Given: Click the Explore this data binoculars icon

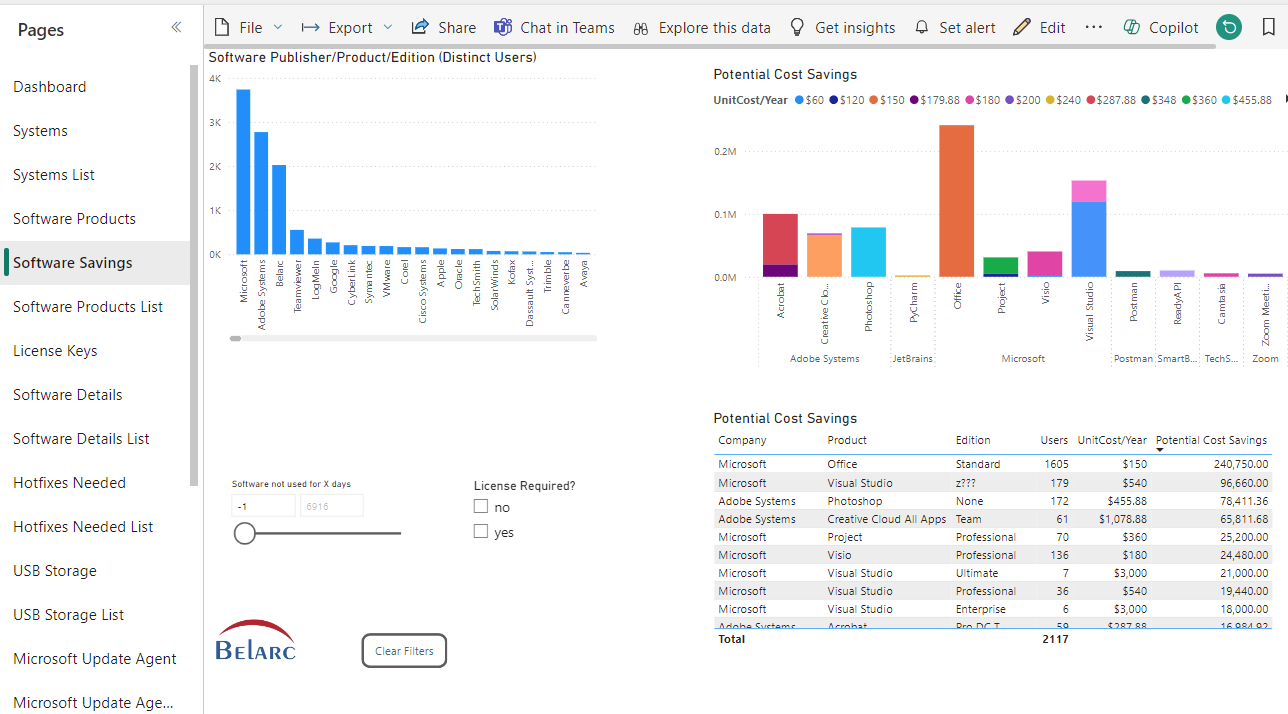Looking at the screenshot, I should pos(641,28).
